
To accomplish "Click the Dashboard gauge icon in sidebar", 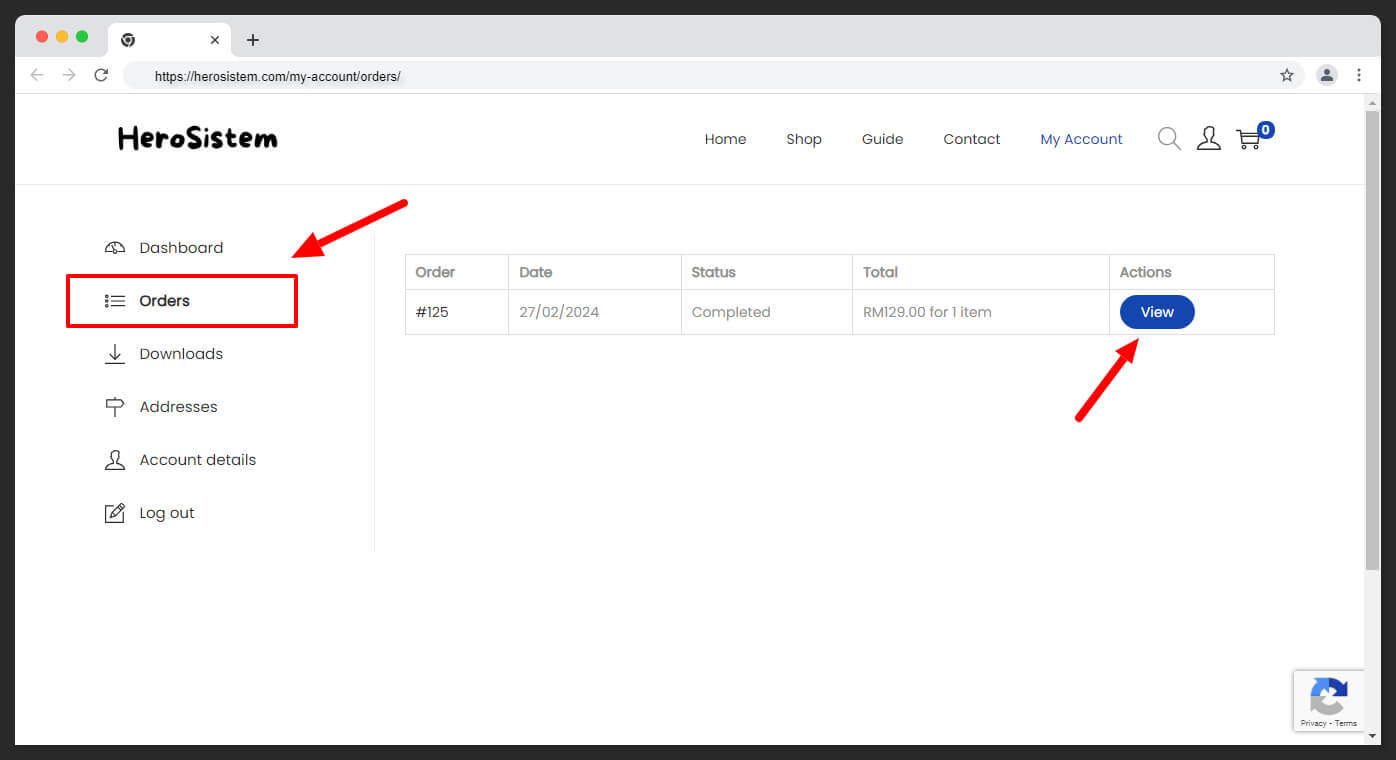I will point(115,248).
